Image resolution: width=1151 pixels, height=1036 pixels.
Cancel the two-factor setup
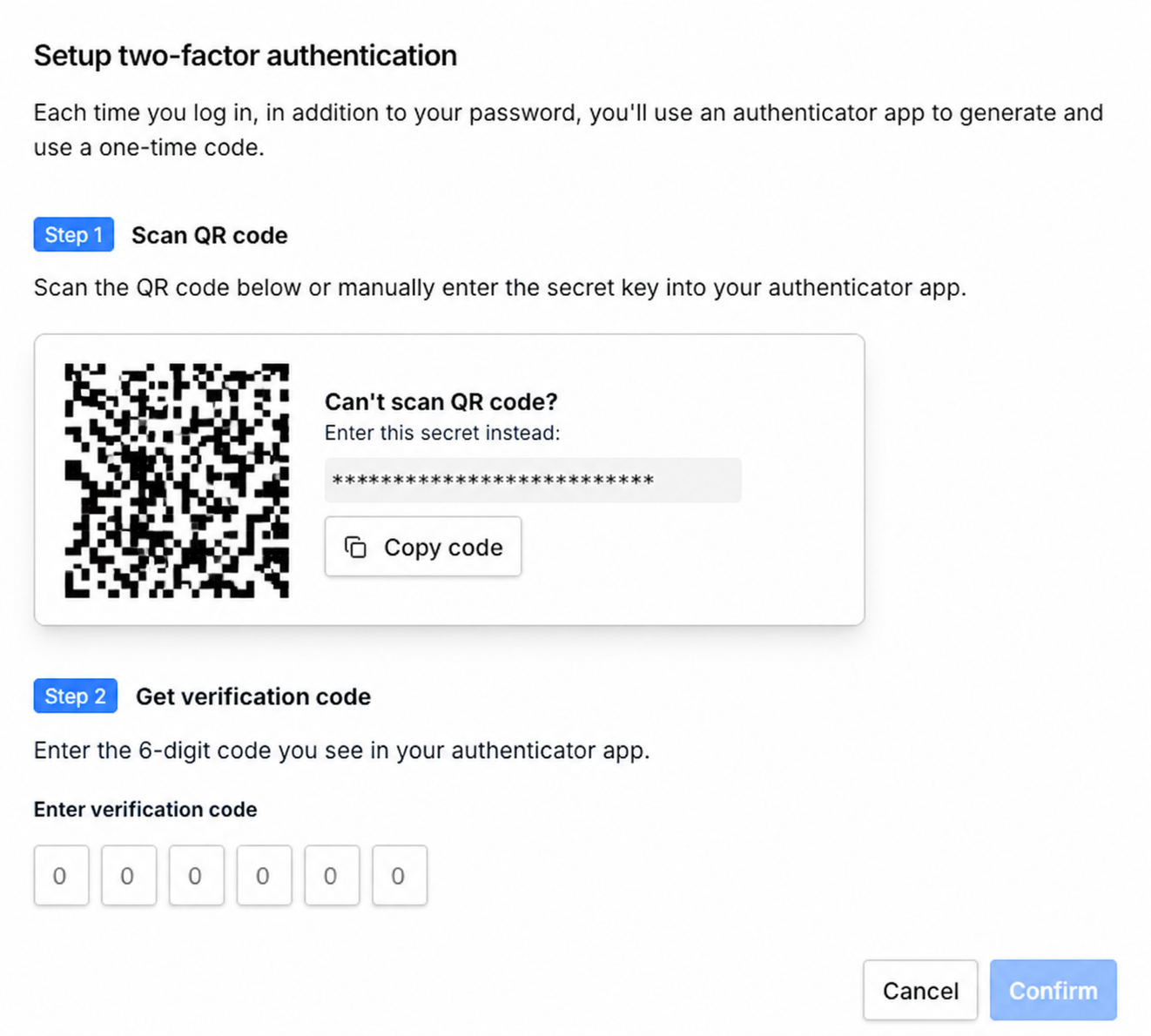(x=920, y=990)
